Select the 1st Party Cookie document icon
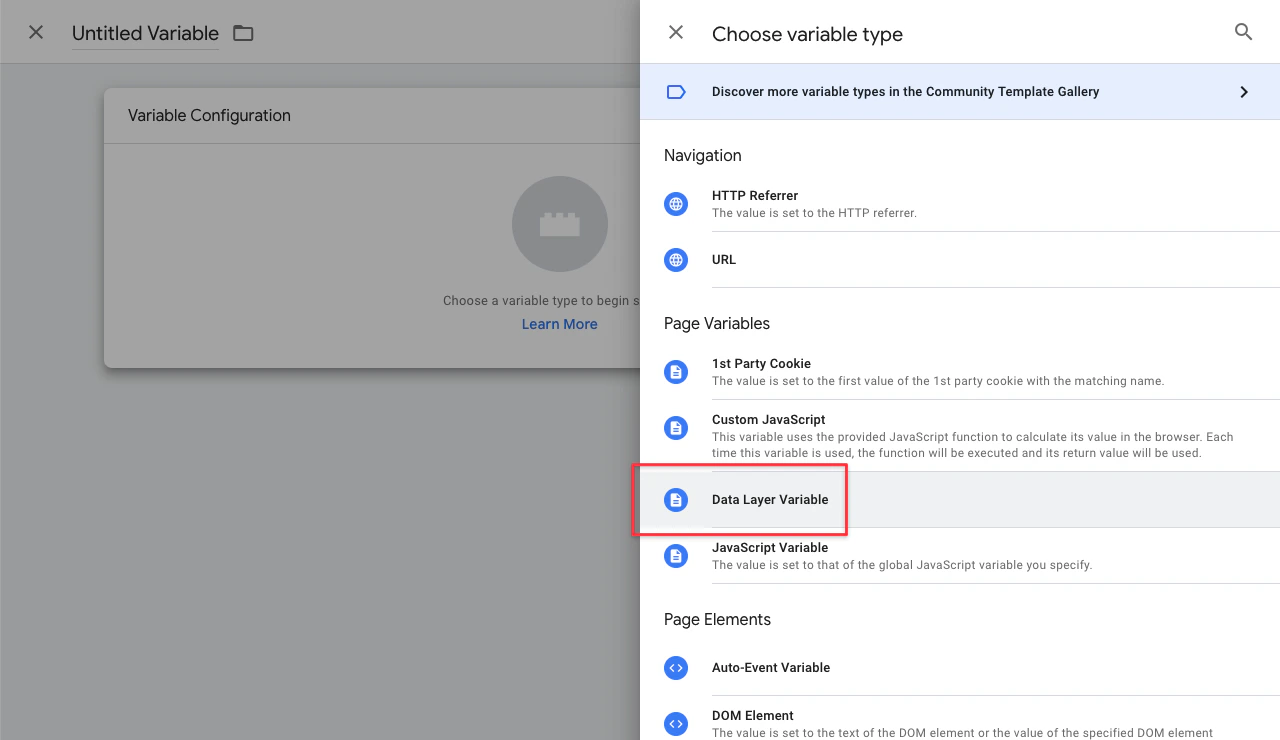Image resolution: width=1280 pixels, height=740 pixels. (676, 371)
